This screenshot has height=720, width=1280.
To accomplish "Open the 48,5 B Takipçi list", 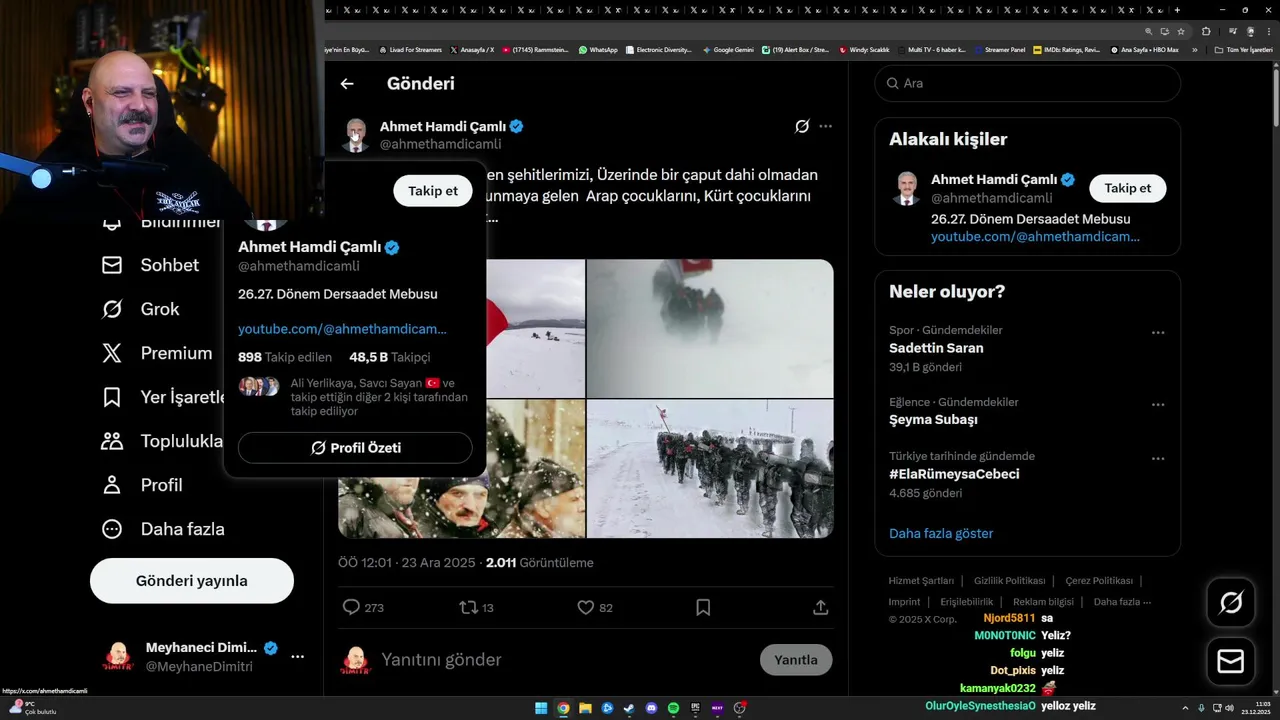I will pos(390,357).
